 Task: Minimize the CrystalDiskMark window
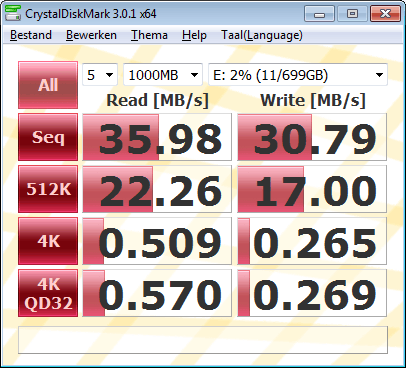(x=319, y=14)
